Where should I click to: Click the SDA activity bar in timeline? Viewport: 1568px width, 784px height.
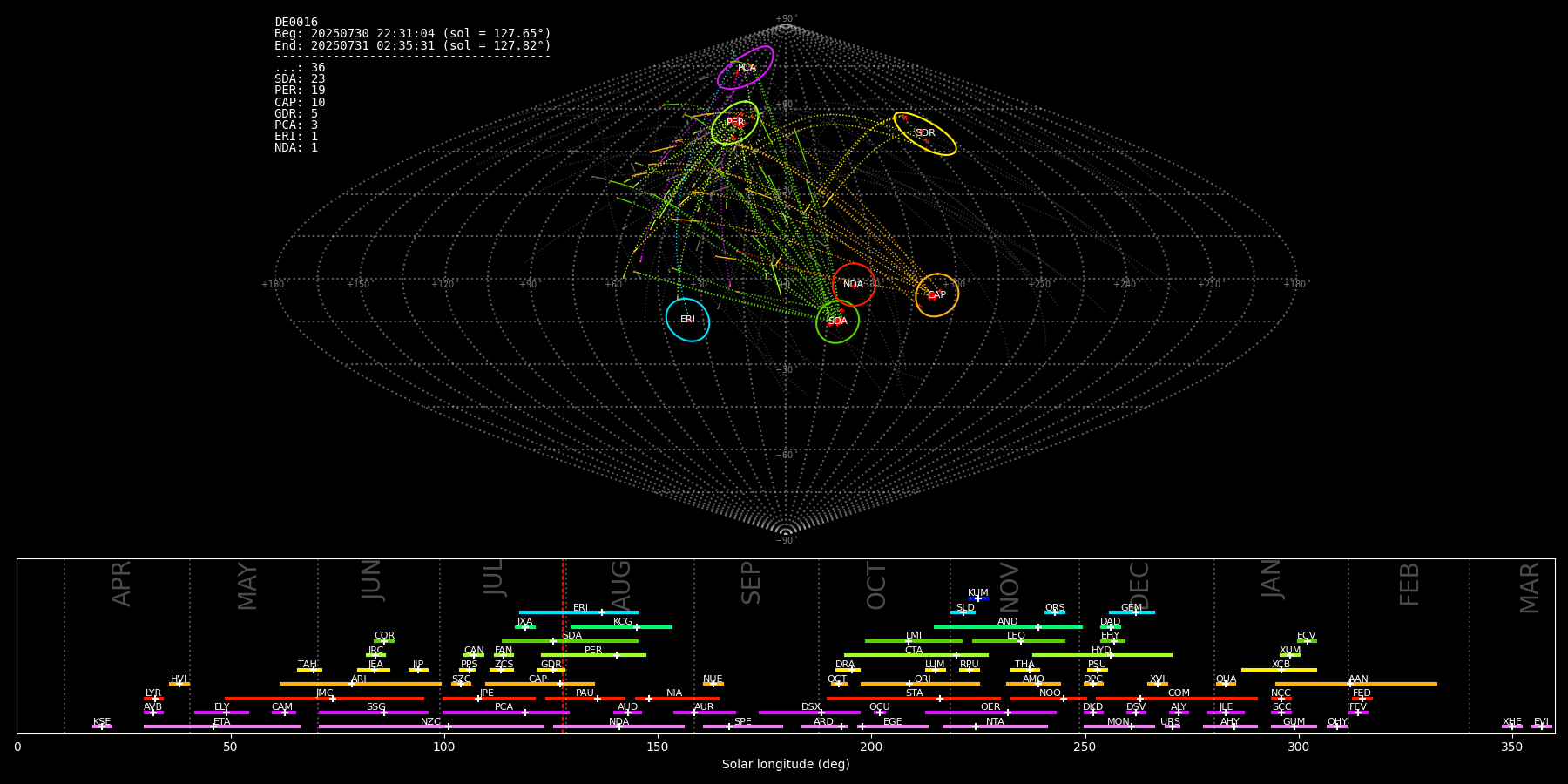(570, 641)
